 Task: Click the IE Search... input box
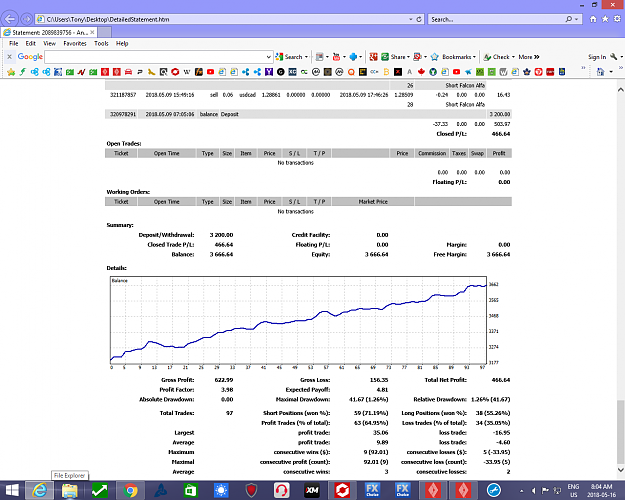(496, 19)
